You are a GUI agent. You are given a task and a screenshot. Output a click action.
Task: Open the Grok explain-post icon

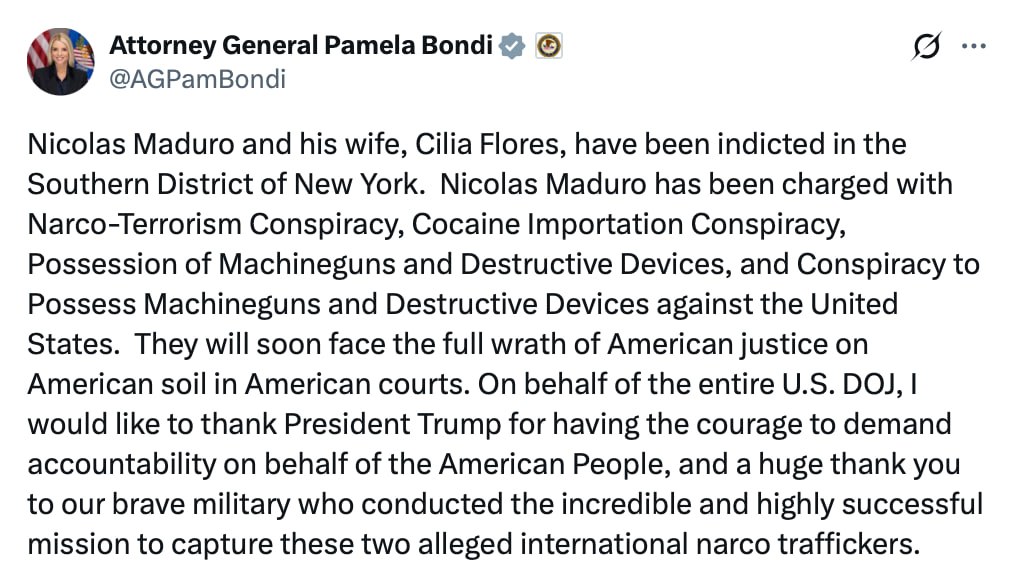tap(927, 47)
